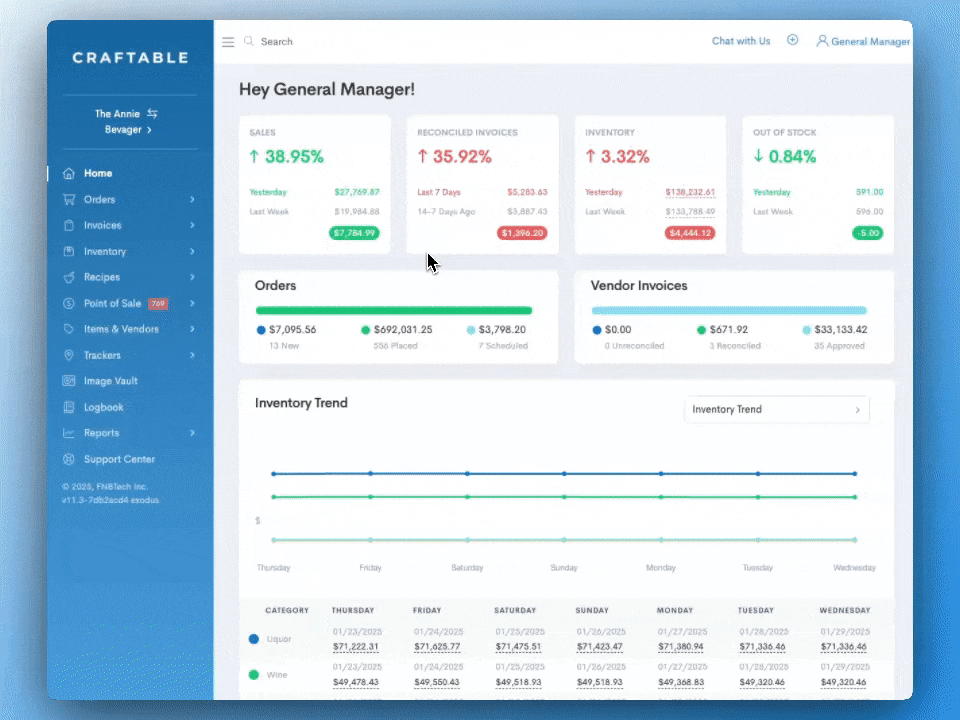Image resolution: width=960 pixels, height=720 pixels.
Task: Open the Inventory Trend chart dropdown
Action: [x=776, y=410]
